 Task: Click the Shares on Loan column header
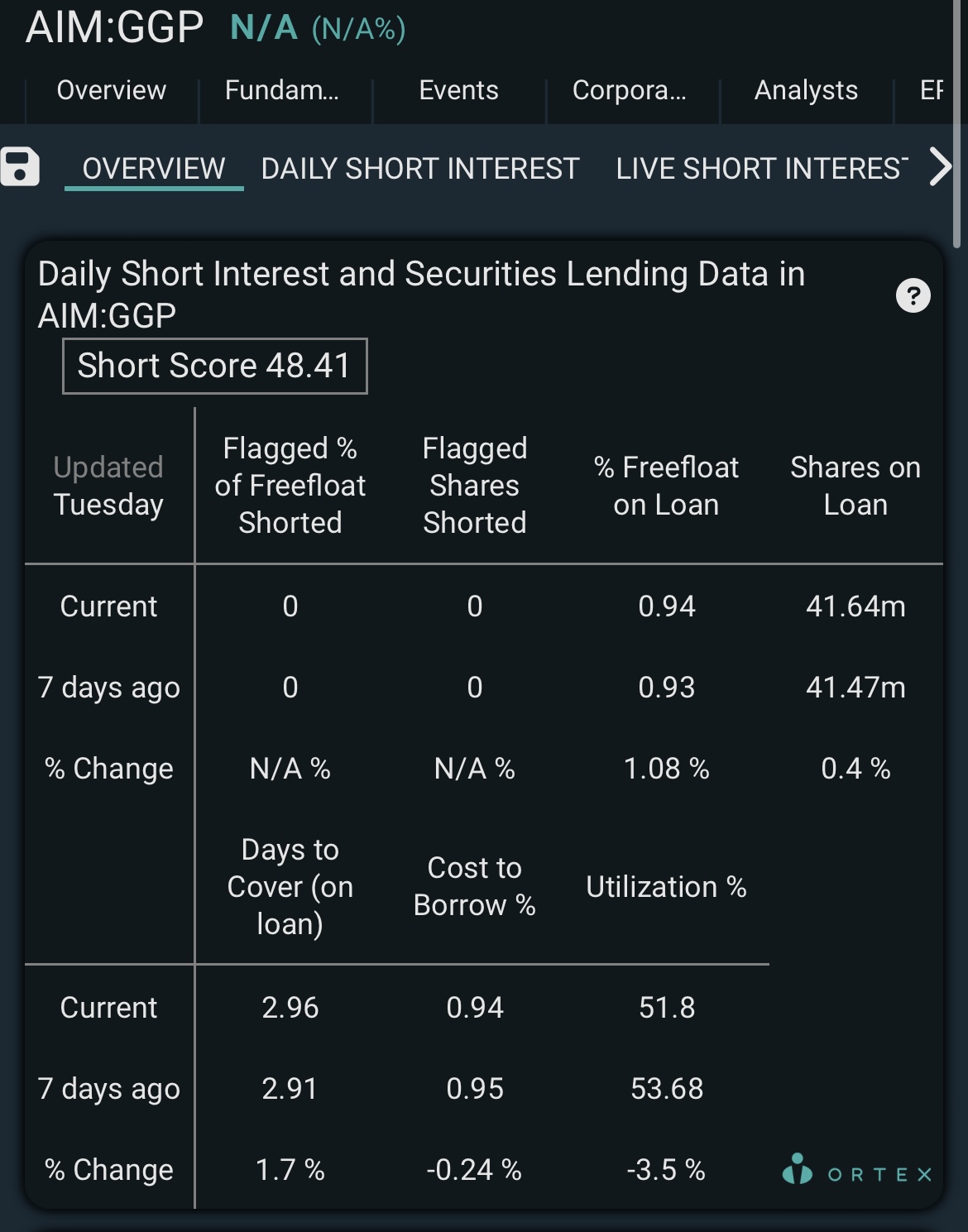855,486
